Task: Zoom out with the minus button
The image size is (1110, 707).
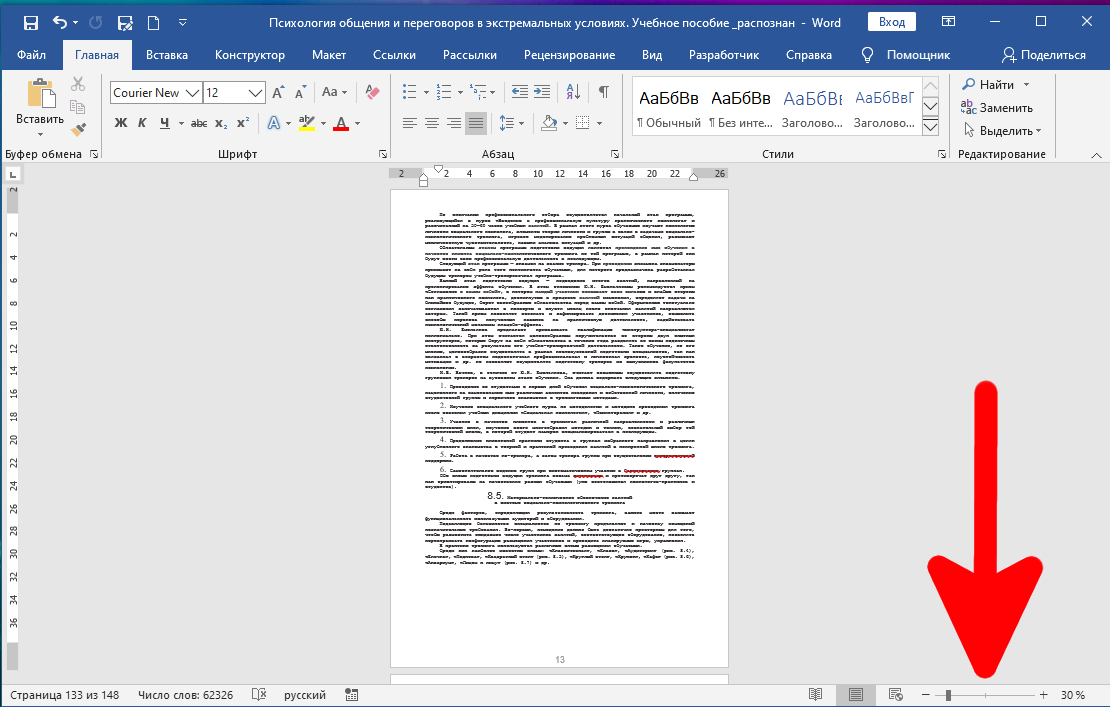Action: tap(925, 695)
